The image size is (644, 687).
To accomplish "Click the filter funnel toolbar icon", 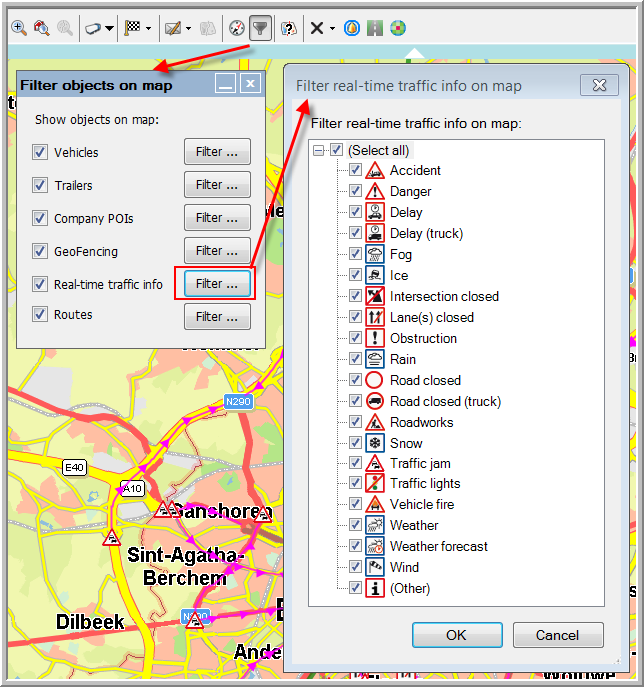I will tap(260, 28).
